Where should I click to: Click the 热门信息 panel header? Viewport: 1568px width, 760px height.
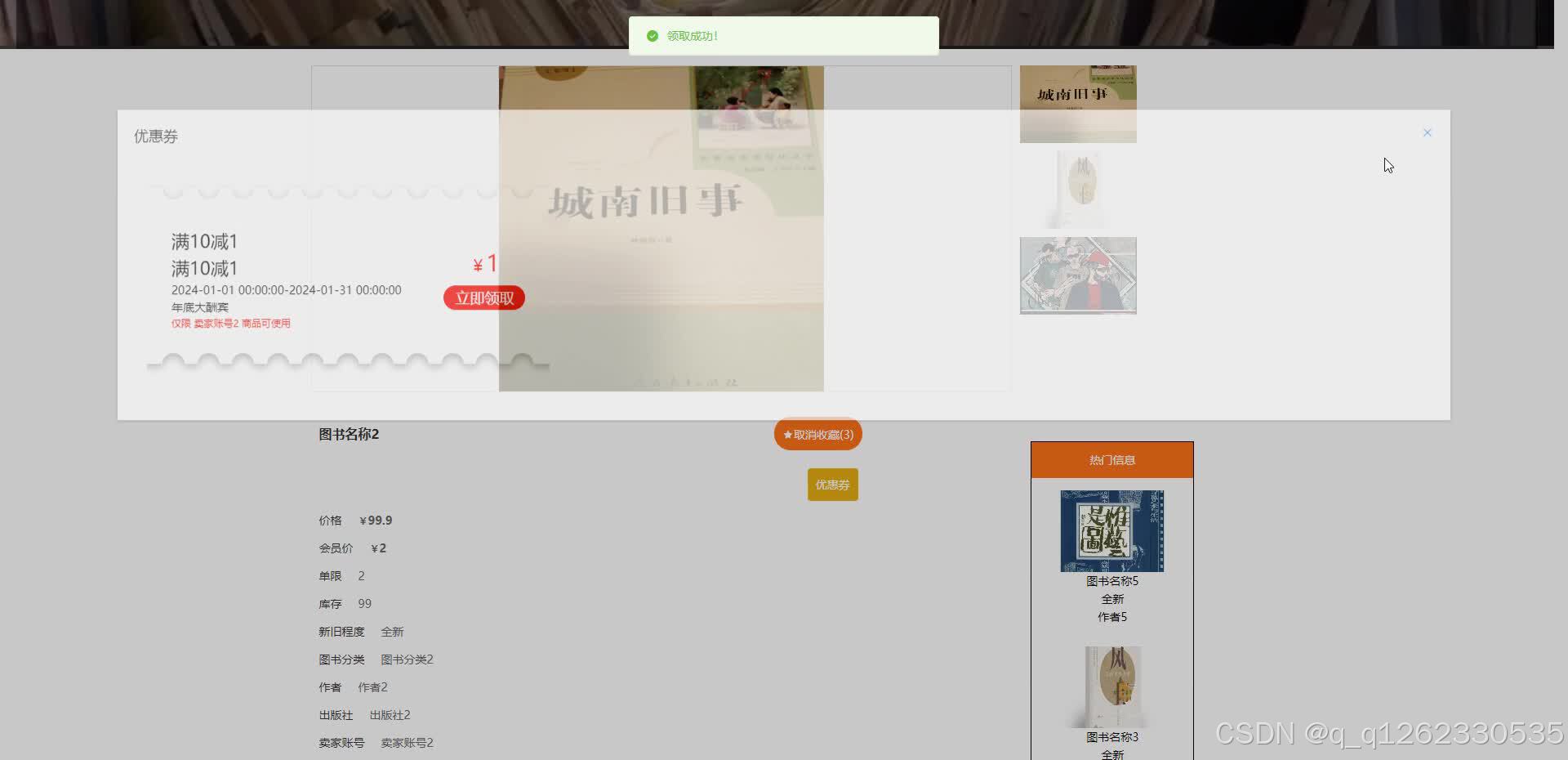(x=1112, y=460)
